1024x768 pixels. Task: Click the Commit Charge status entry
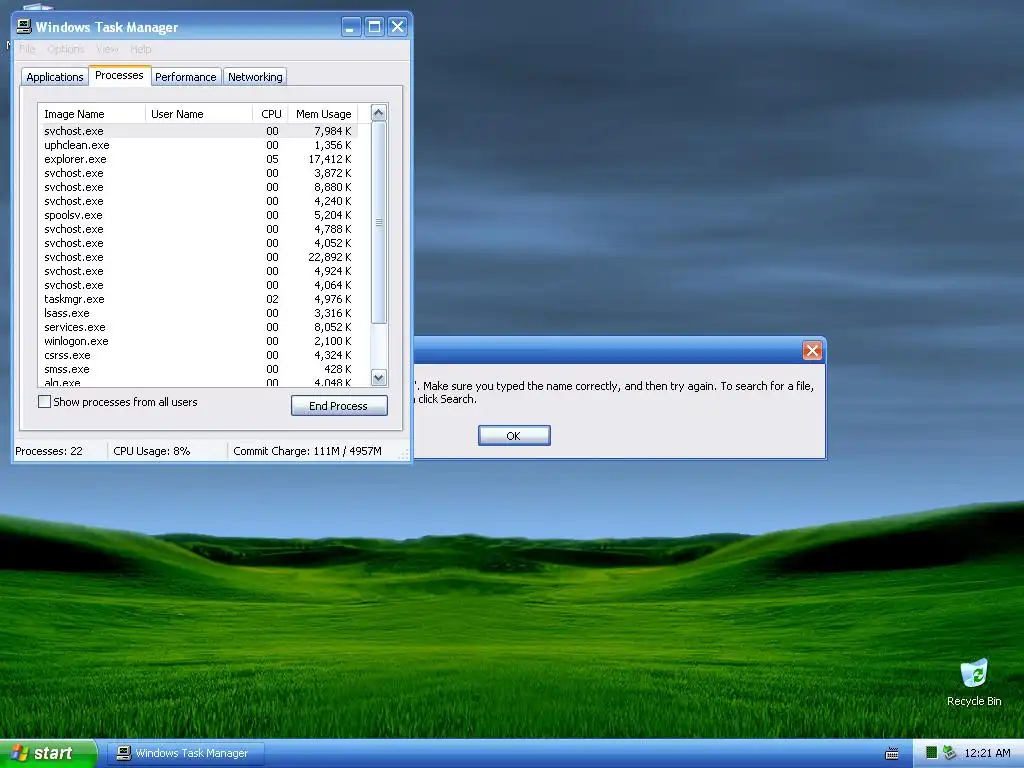[x=307, y=451]
